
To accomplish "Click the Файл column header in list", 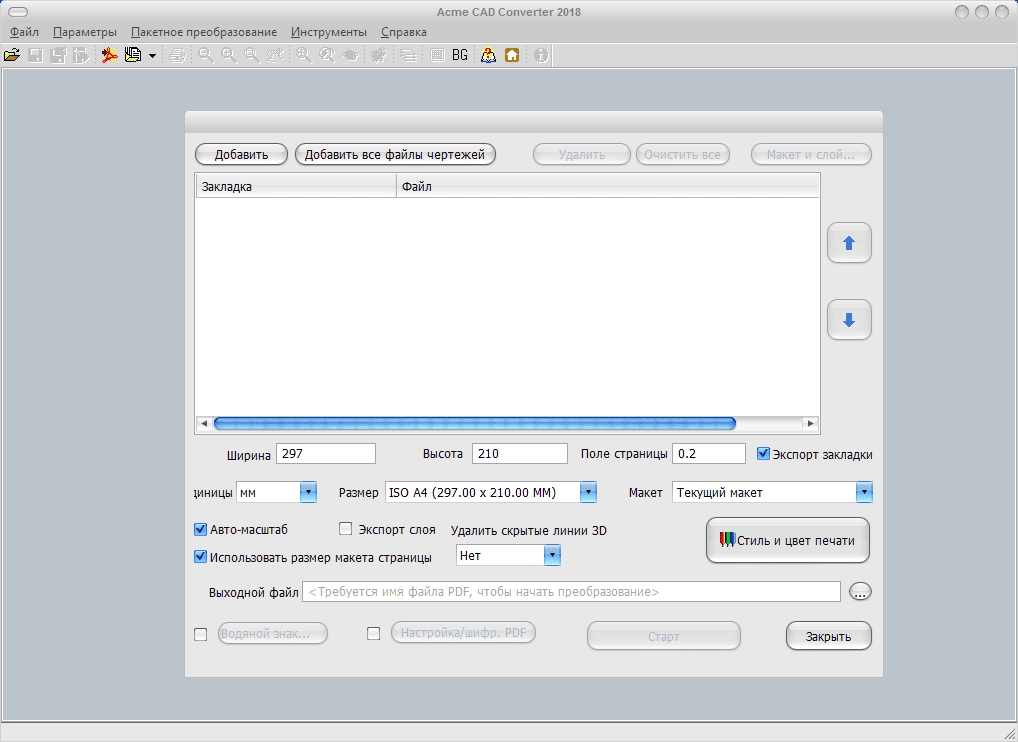I will point(608,186).
